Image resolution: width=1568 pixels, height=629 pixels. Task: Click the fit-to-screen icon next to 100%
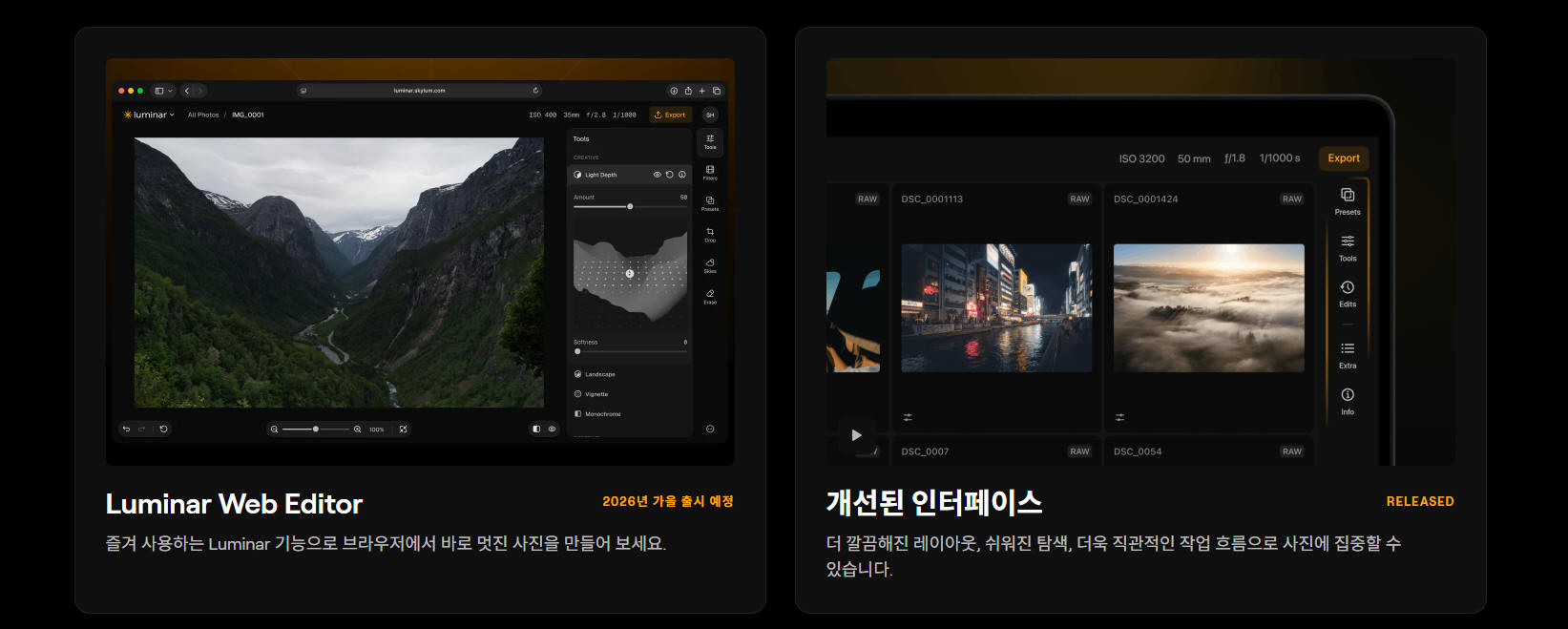click(403, 430)
